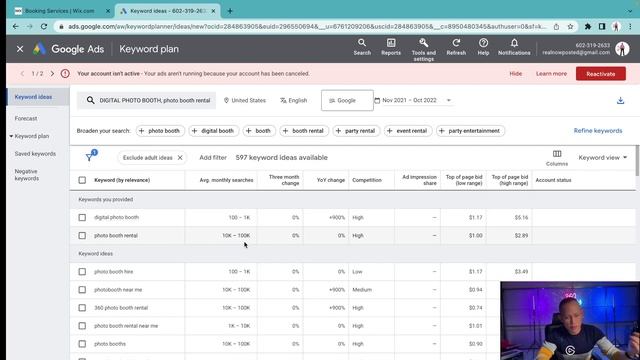Sort by YoY change column header
640x360 pixels.
(x=331, y=180)
